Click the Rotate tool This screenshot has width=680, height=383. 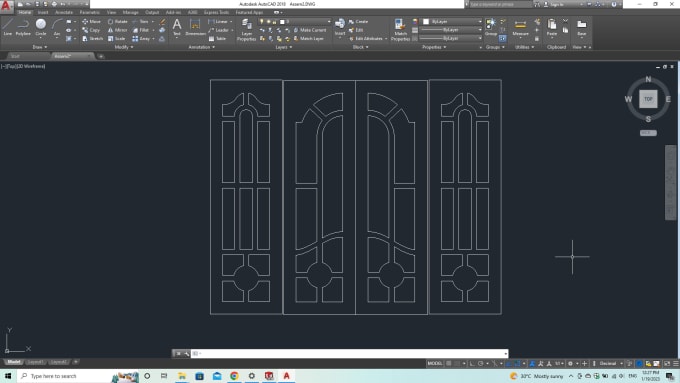click(118, 21)
